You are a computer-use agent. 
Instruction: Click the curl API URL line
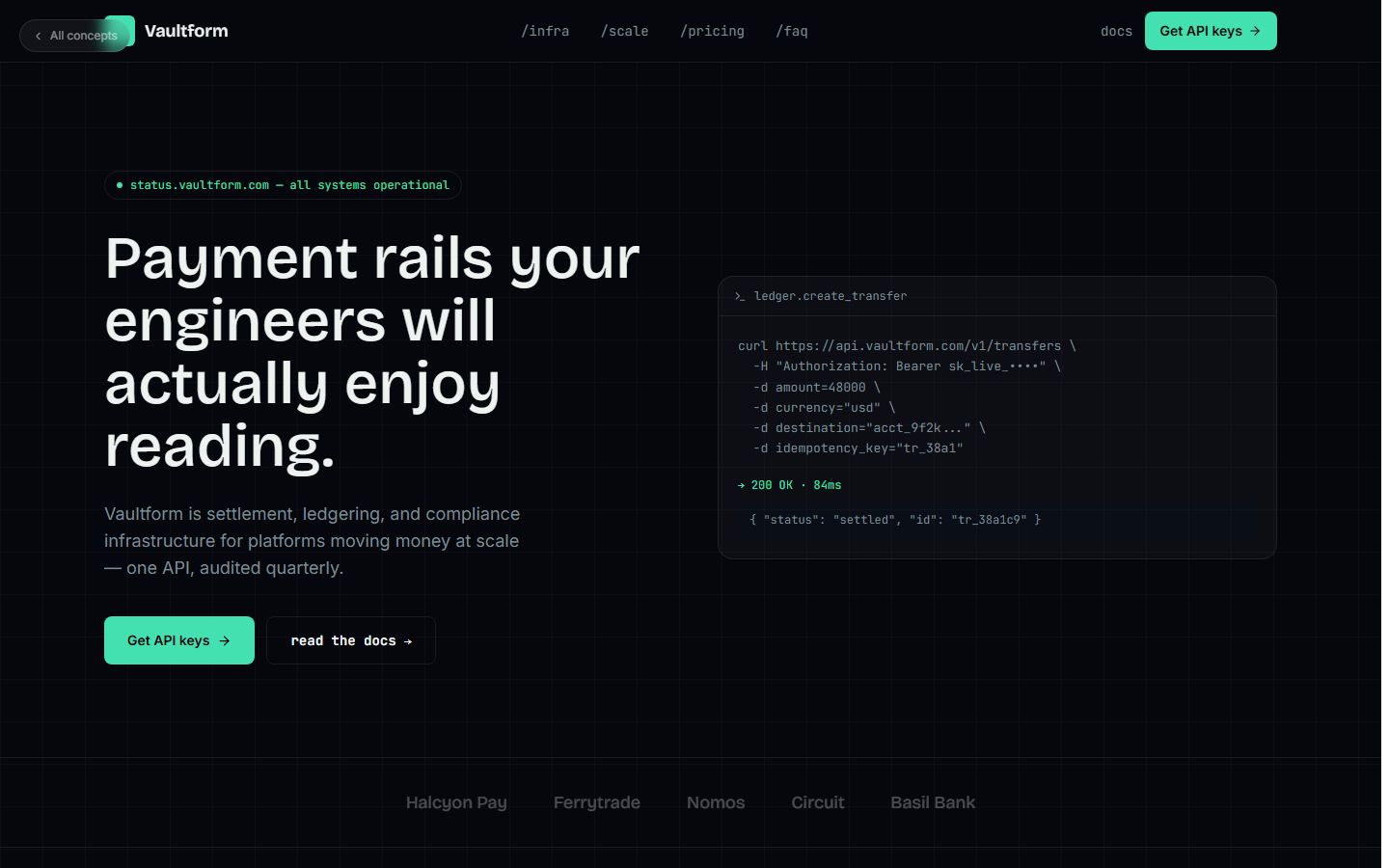(907, 345)
